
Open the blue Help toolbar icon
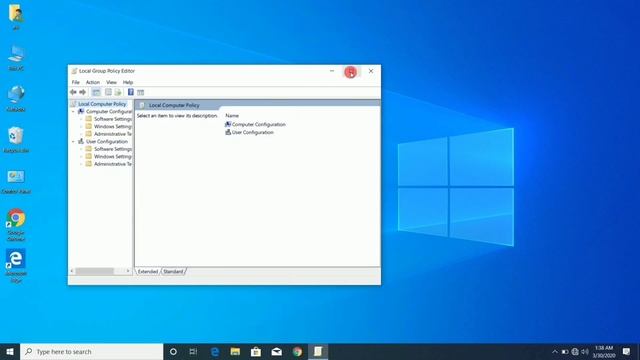pyautogui.click(x=131, y=92)
